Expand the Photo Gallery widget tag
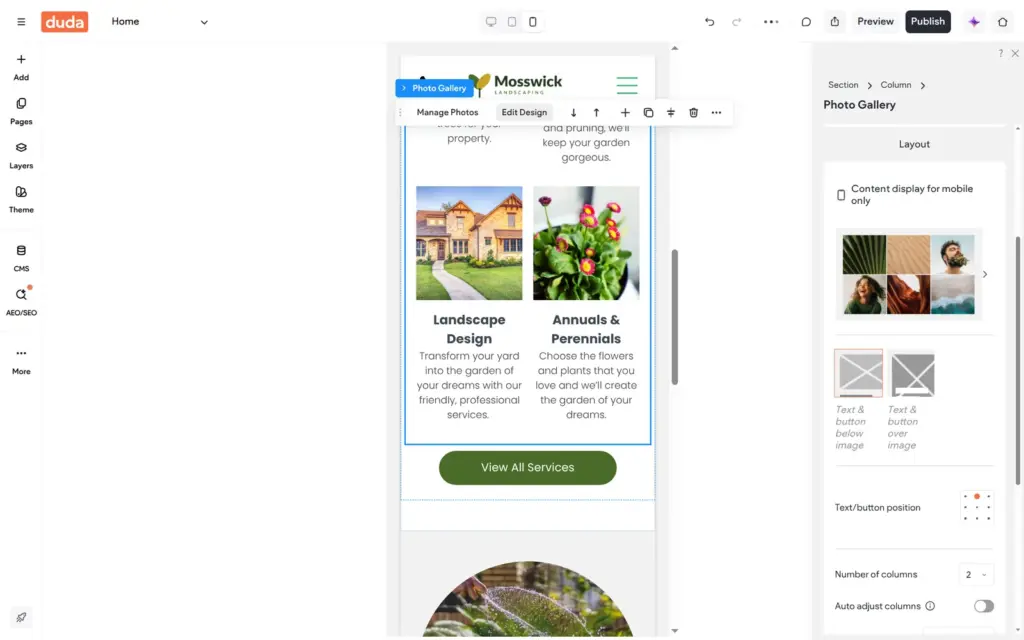This screenshot has width=1024, height=640. coord(434,88)
